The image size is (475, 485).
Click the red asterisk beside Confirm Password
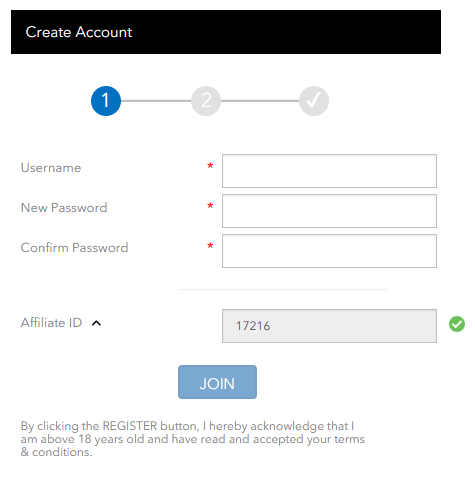(x=210, y=246)
